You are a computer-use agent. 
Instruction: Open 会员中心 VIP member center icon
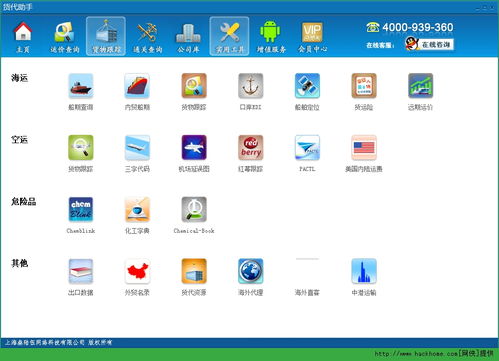tap(312, 37)
